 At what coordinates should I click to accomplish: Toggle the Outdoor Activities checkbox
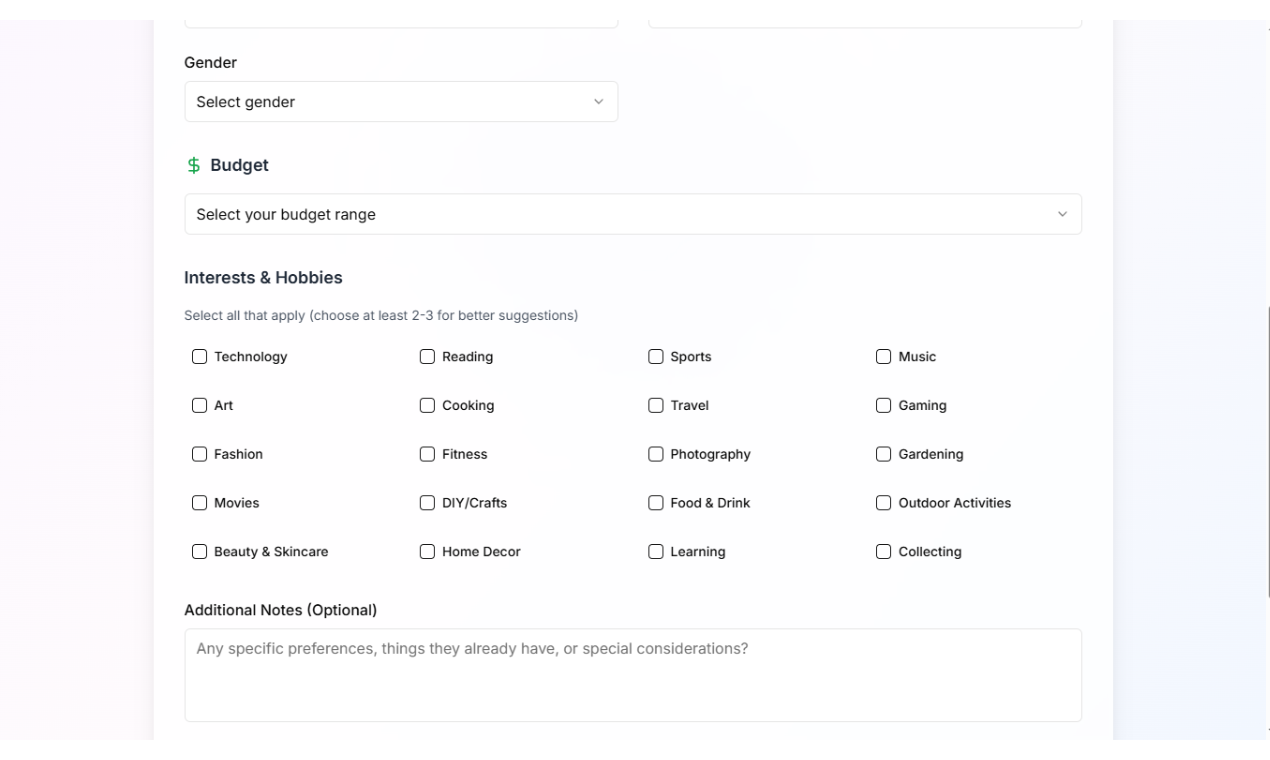(884, 503)
